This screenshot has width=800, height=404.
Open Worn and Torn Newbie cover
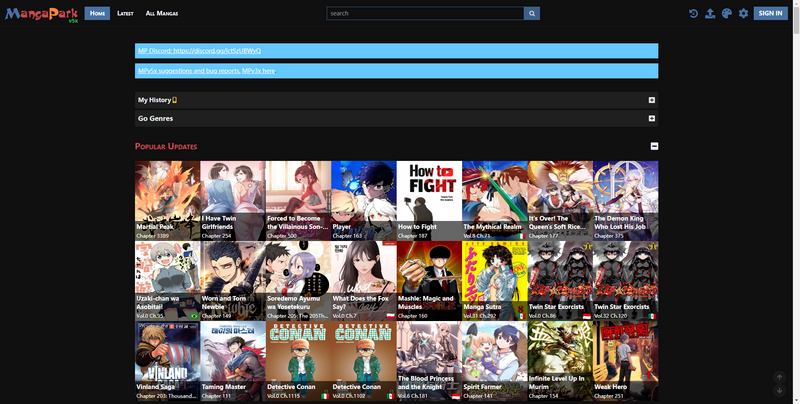(x=233, y=281)
